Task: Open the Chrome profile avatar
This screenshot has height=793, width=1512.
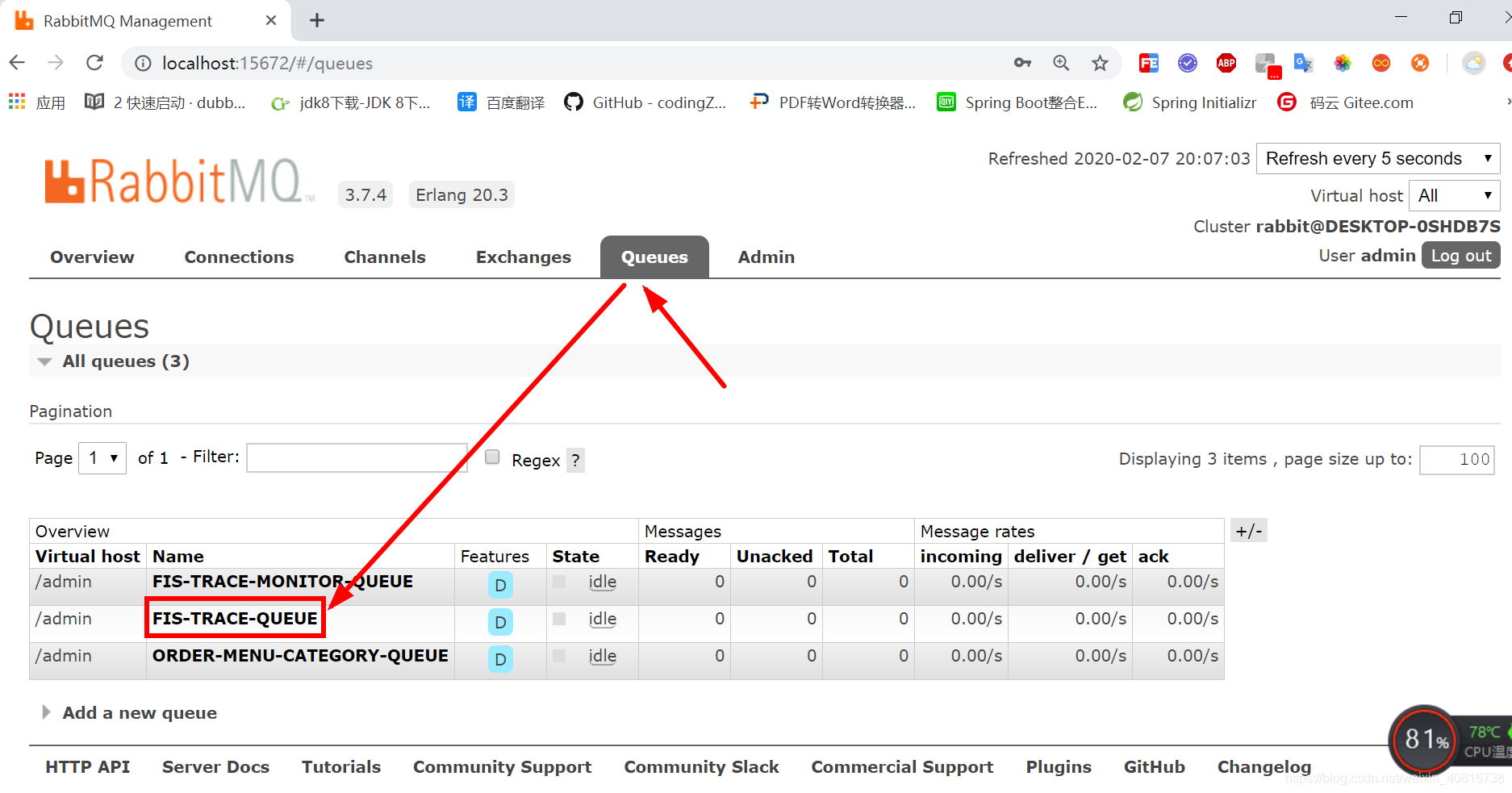Action: [1474, 63]
